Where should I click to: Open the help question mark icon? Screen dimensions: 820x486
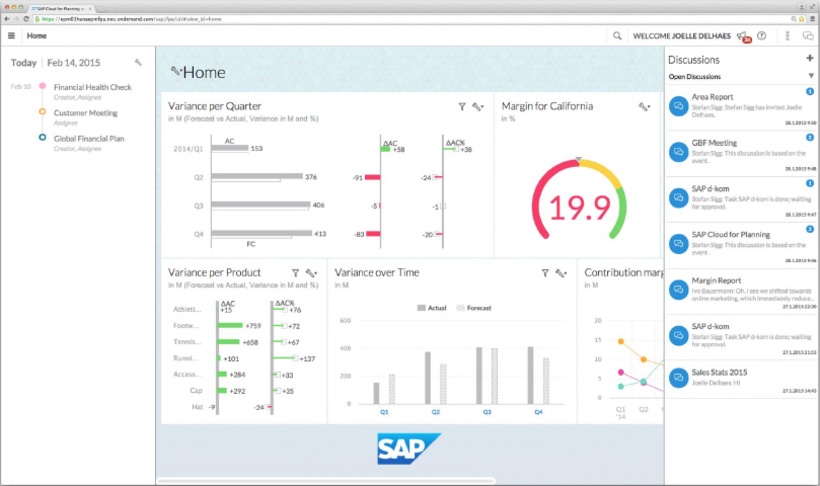coord(761,36)
